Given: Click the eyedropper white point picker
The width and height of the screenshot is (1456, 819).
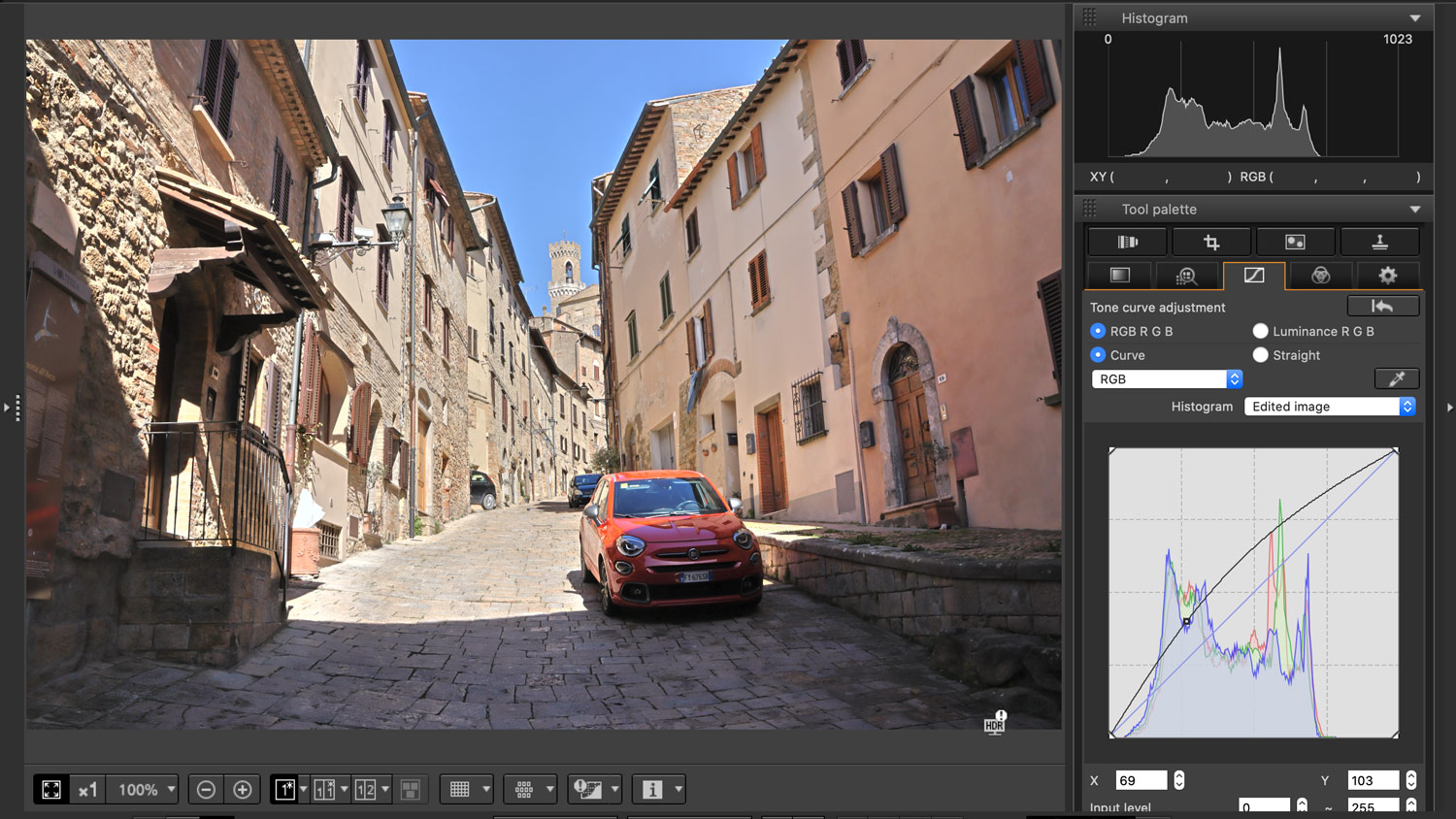Looking at the screenshot, I should 1396,378.
